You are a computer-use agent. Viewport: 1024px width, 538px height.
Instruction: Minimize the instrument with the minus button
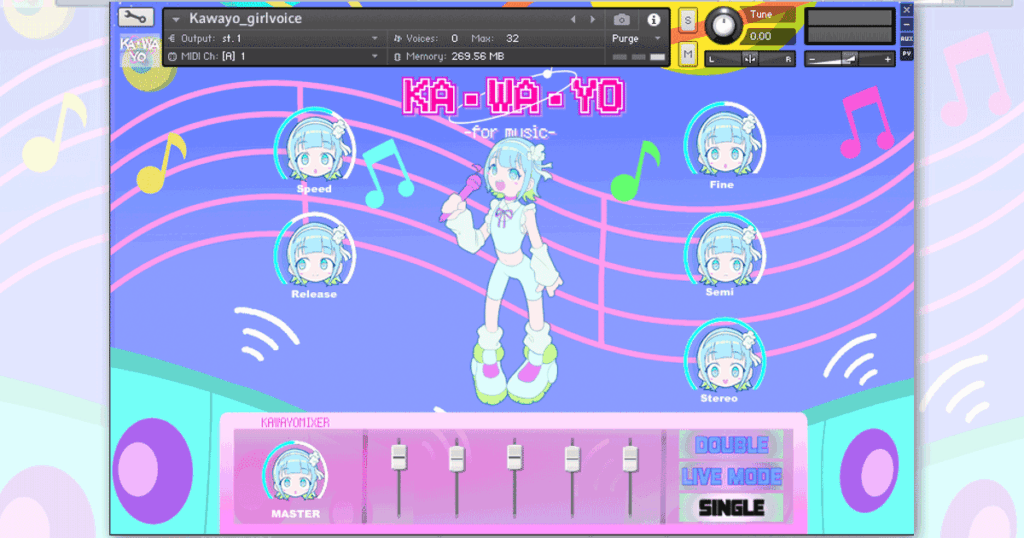point(906,25)
